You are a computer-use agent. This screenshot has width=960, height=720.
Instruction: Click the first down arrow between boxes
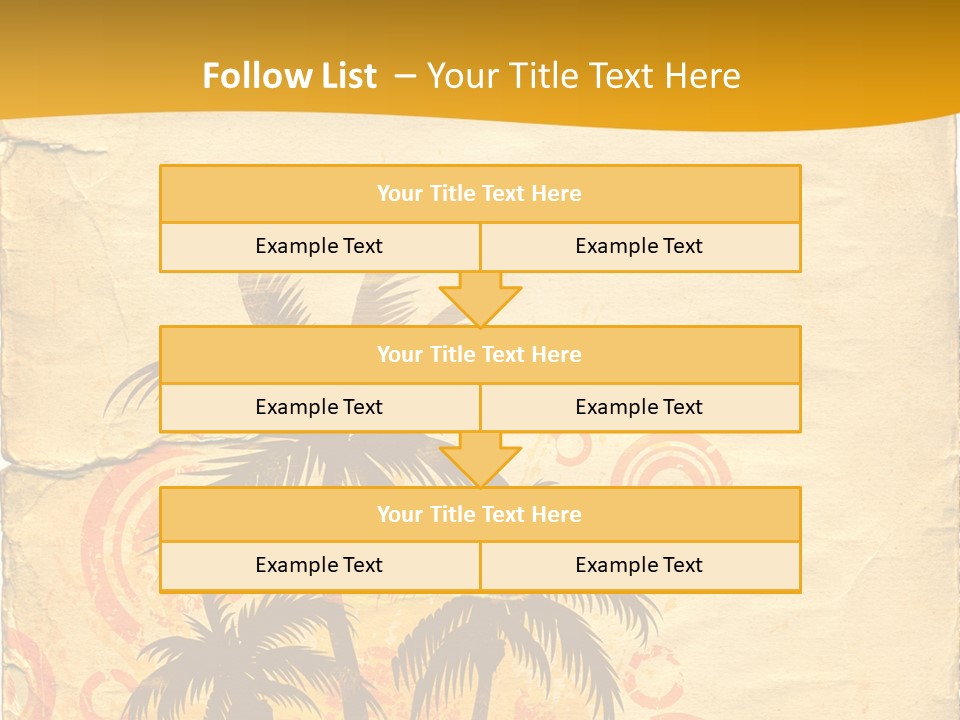pyautogui.click(x=480, y=298)
